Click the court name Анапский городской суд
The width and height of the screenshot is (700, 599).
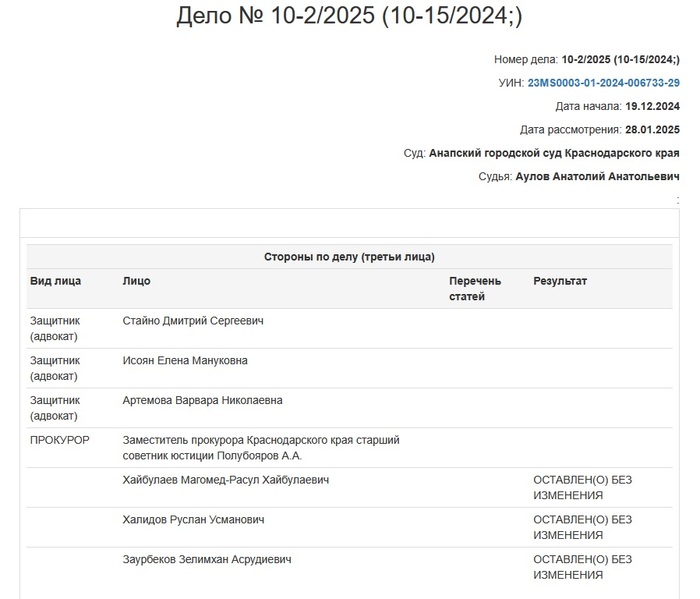pyautogui.click(x=554, y=153)
